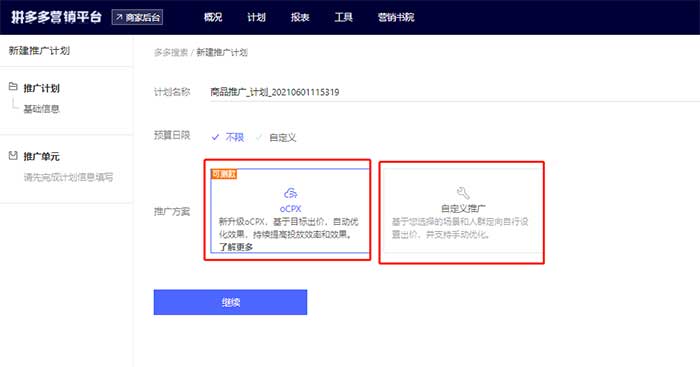Open the 报表 menu

tap(300, 17)
